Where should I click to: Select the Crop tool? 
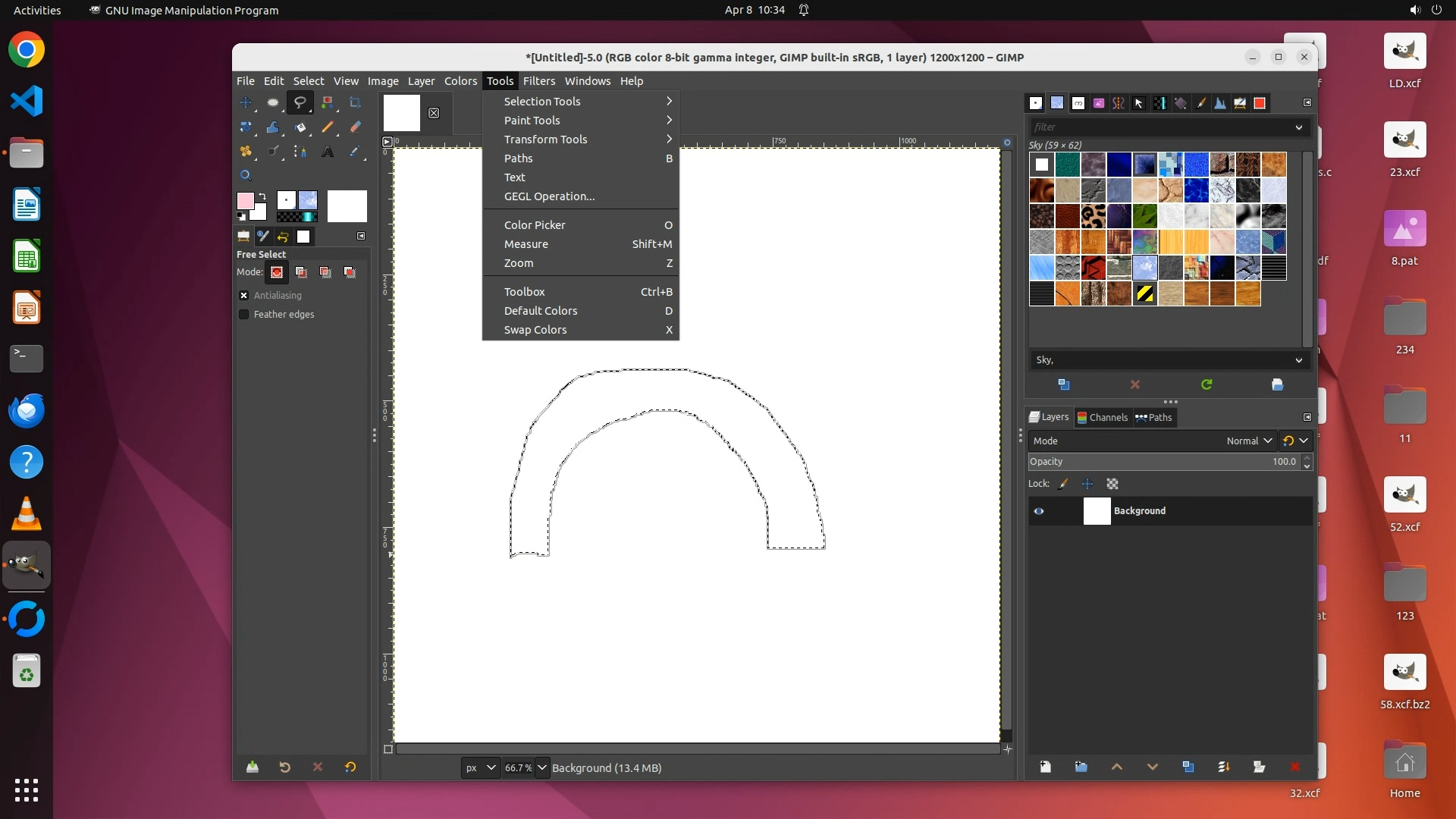(355, 102)
